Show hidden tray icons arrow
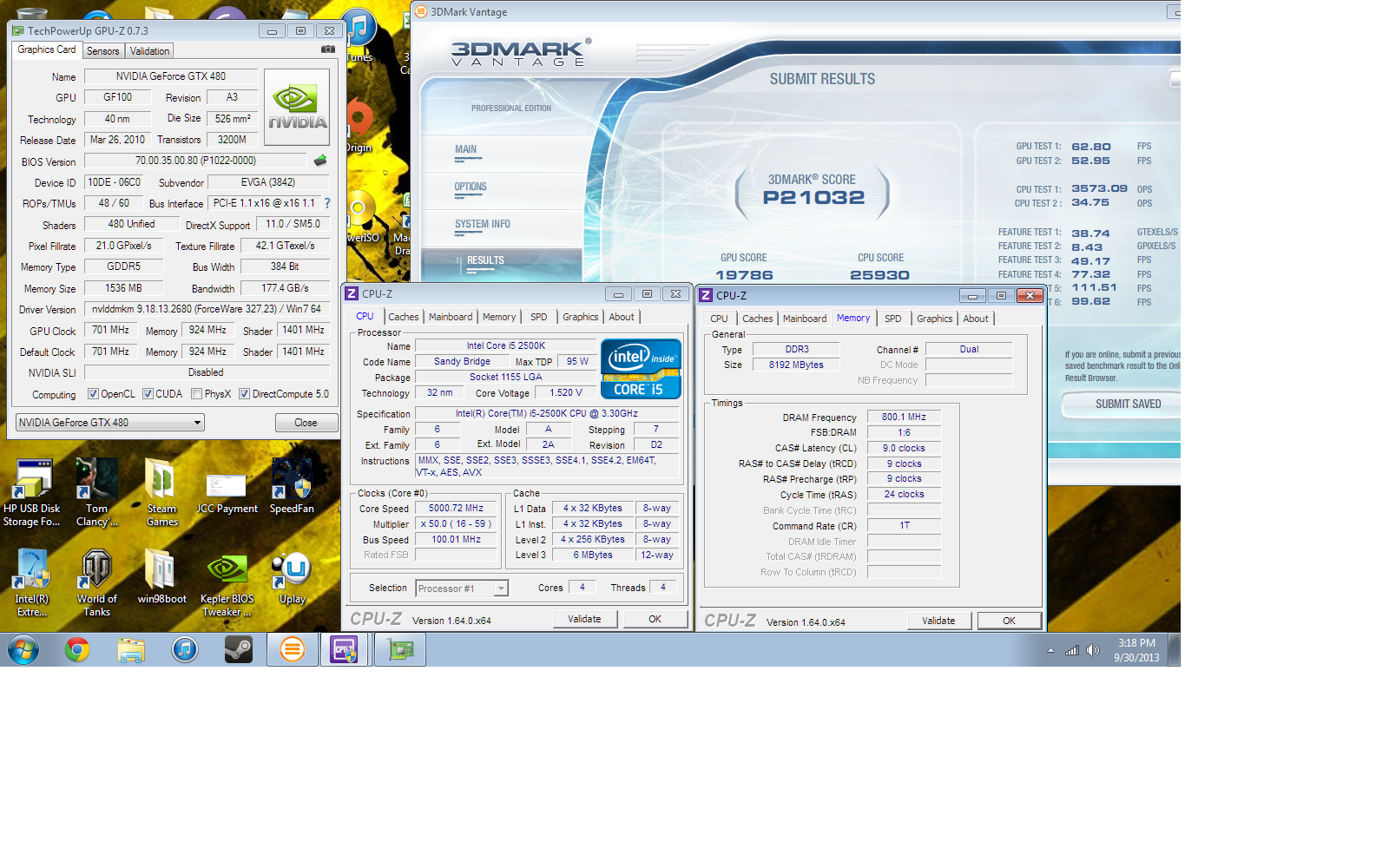Screen dimensions: 1389x868 [x=1051, y=650]
